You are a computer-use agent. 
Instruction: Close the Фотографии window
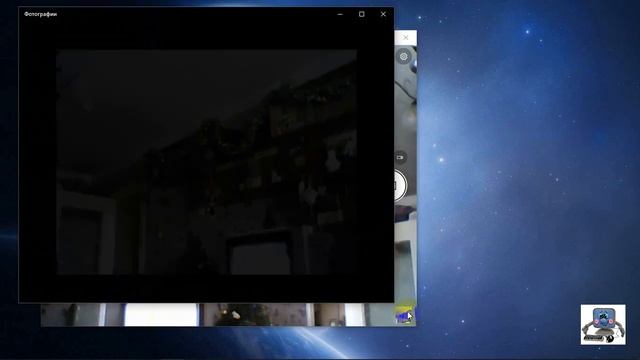tap(383, 14)
